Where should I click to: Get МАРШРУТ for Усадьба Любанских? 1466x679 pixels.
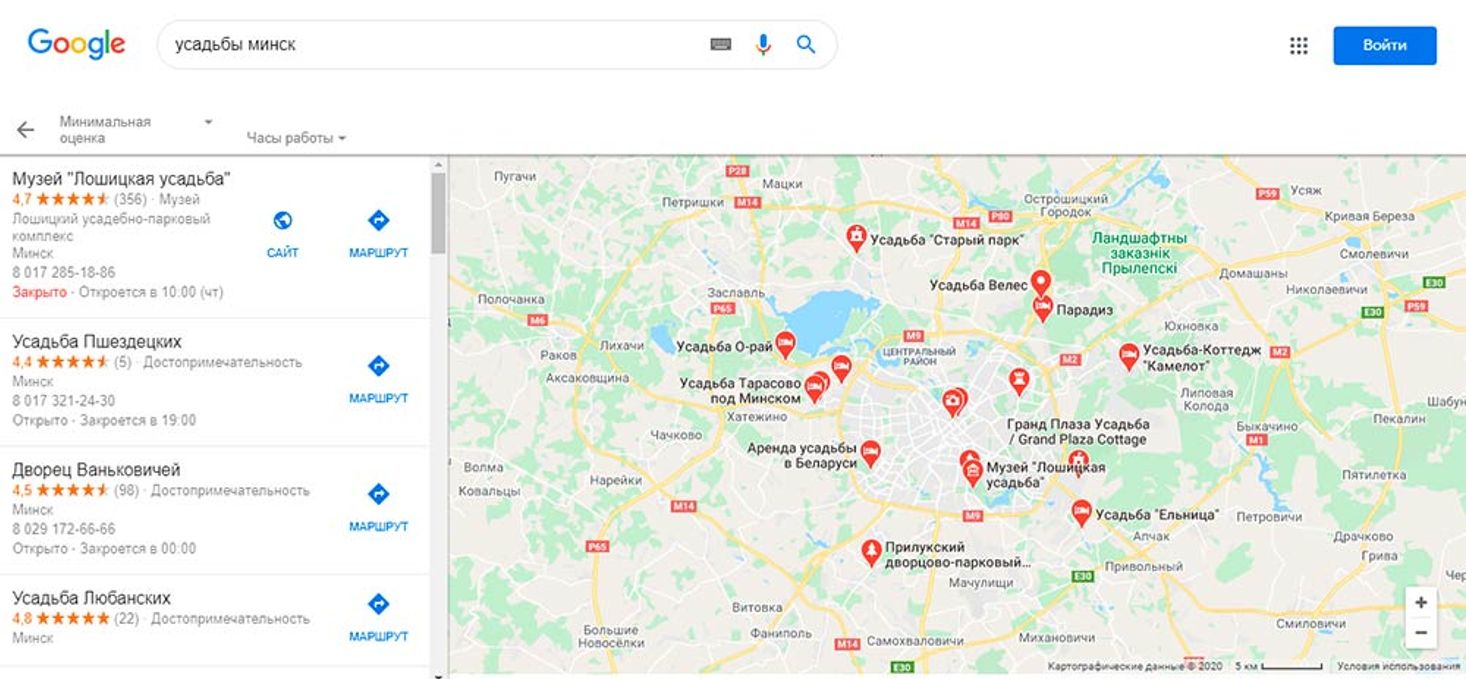pos(378,617)
